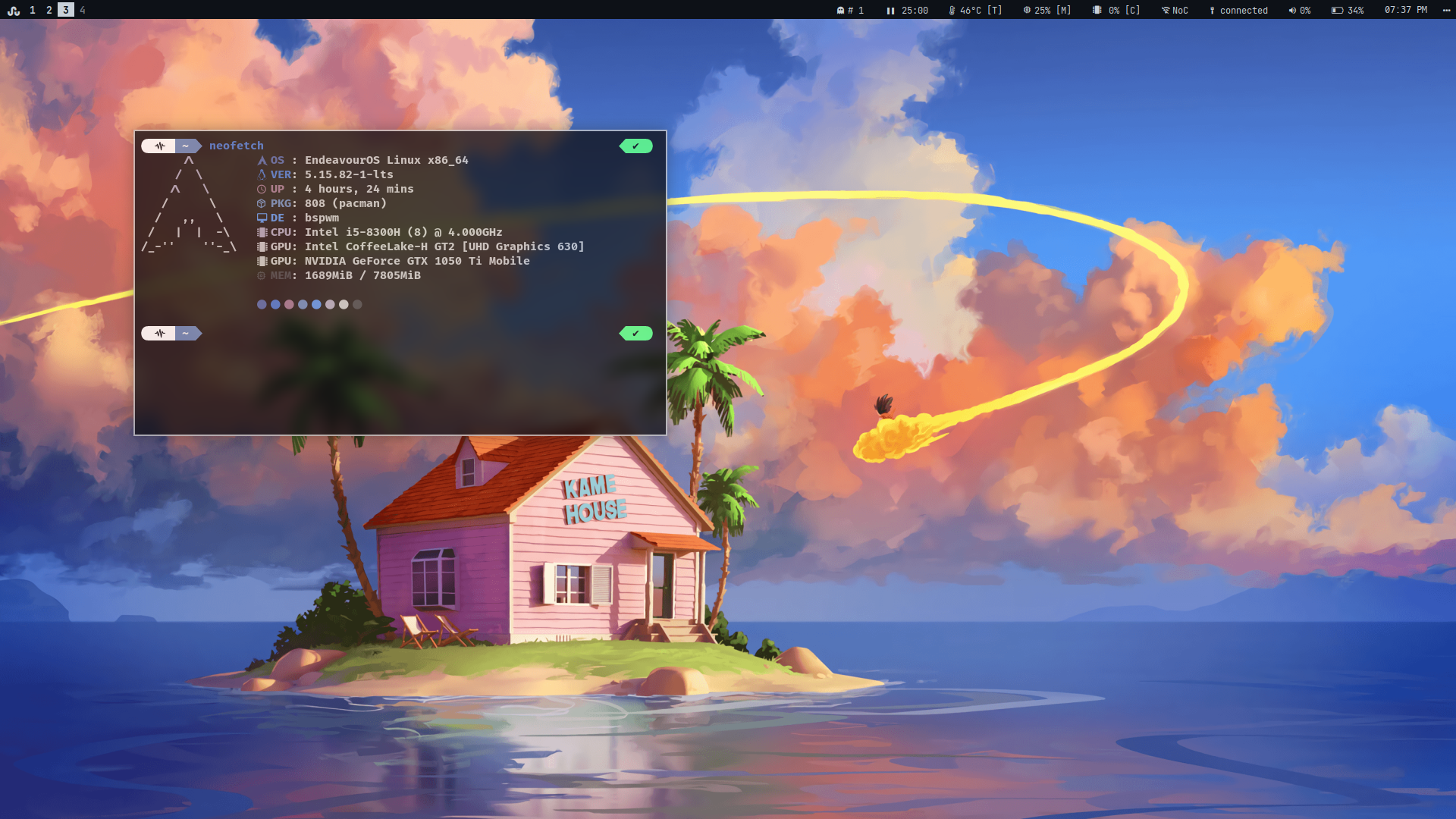Pause the 25:00 timer
The height and width of the screenshot is (819, 1456).
pyautogui.click(x=891, y=11)
